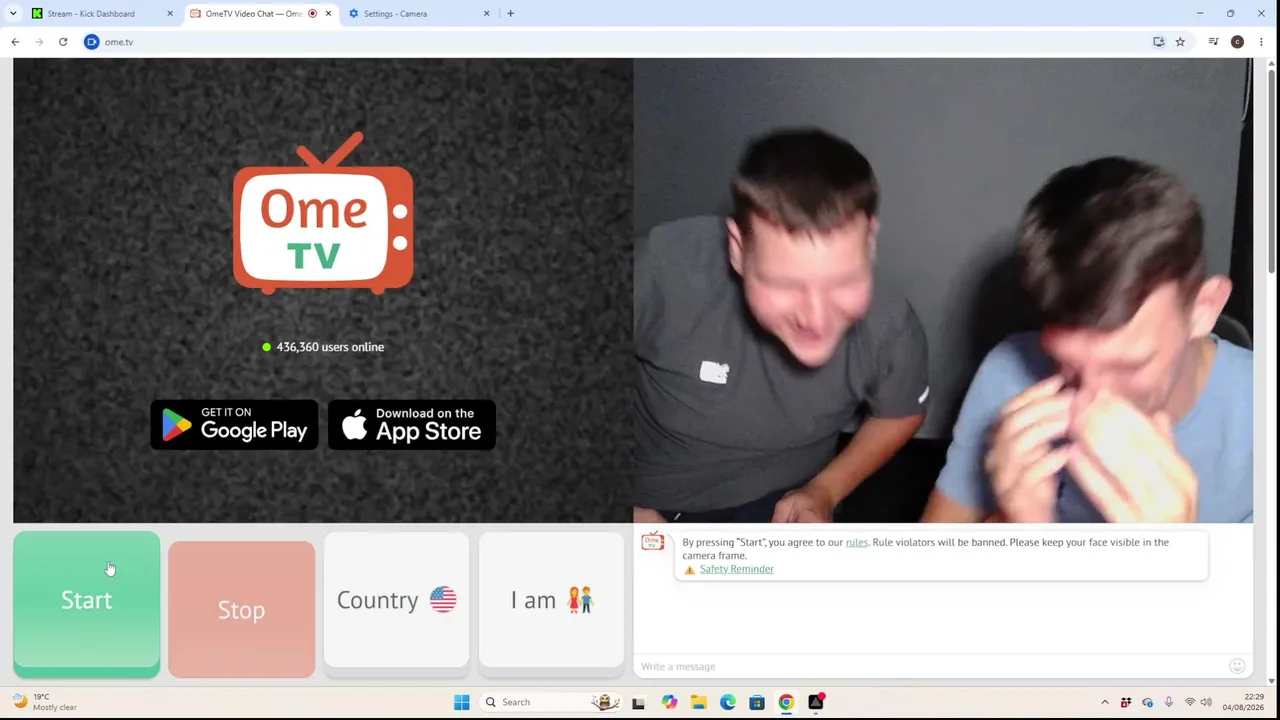The width and height of the screenshot is (1280, 720).
Task: Click the taskbar Search box
Action: click(x=550, y=702)
